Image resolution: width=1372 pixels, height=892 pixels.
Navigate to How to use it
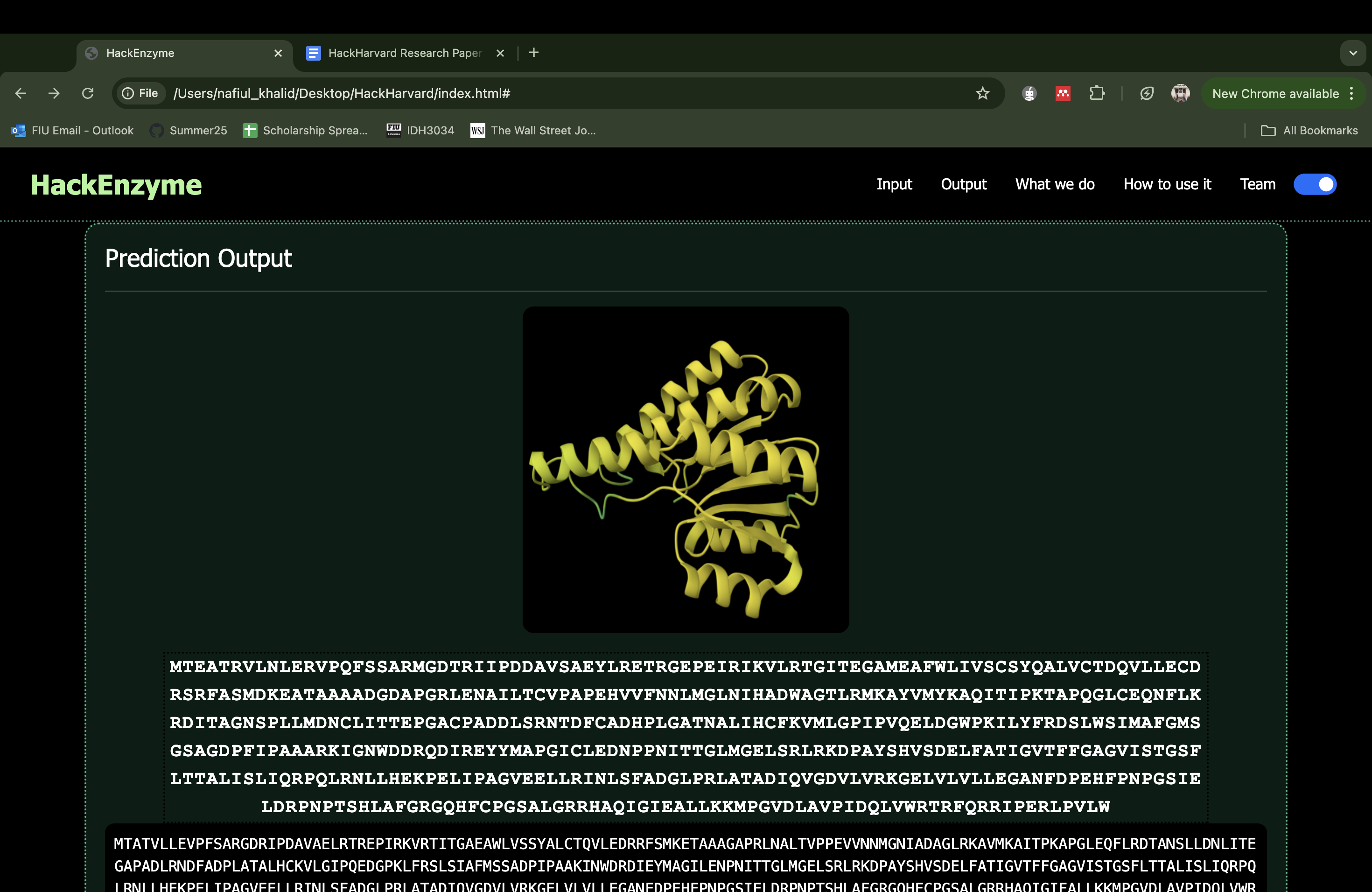(x=1167, y=184)
